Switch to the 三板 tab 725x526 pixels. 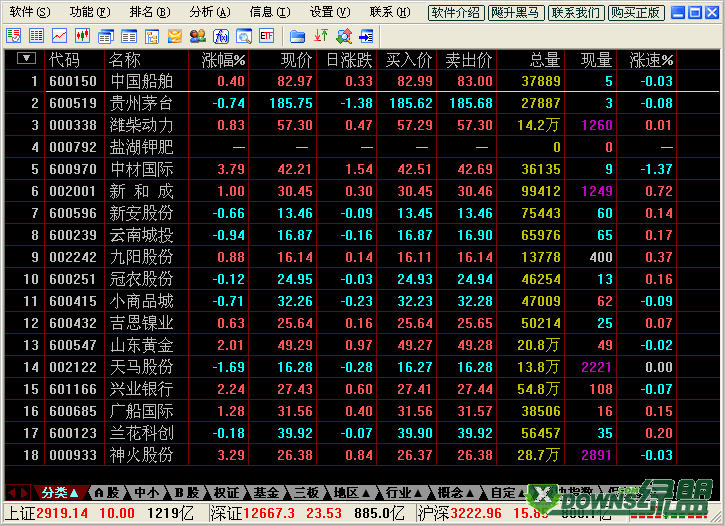coord(307,493)
